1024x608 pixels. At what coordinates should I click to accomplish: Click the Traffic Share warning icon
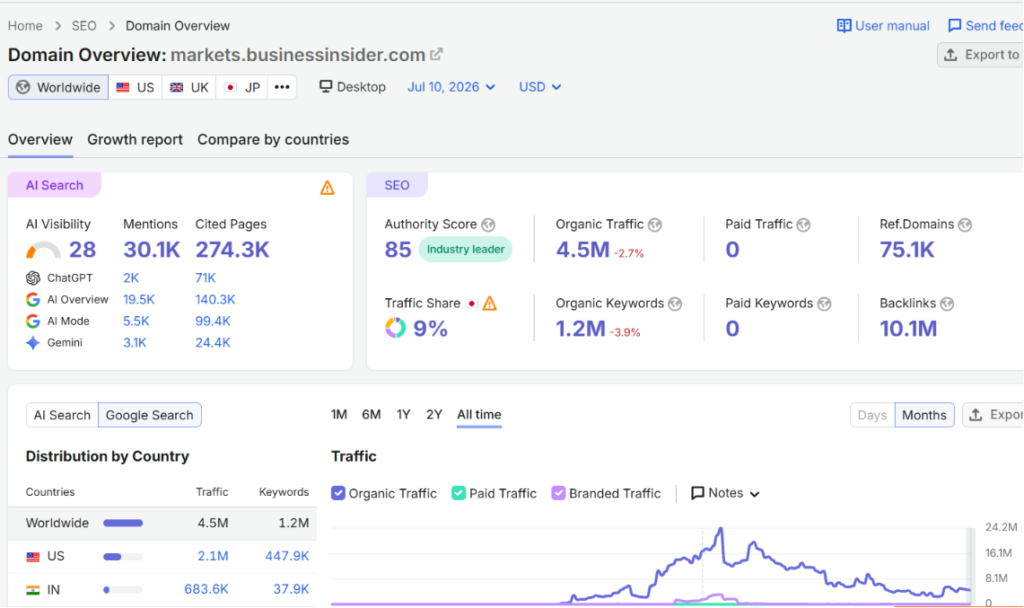point(489,304)
